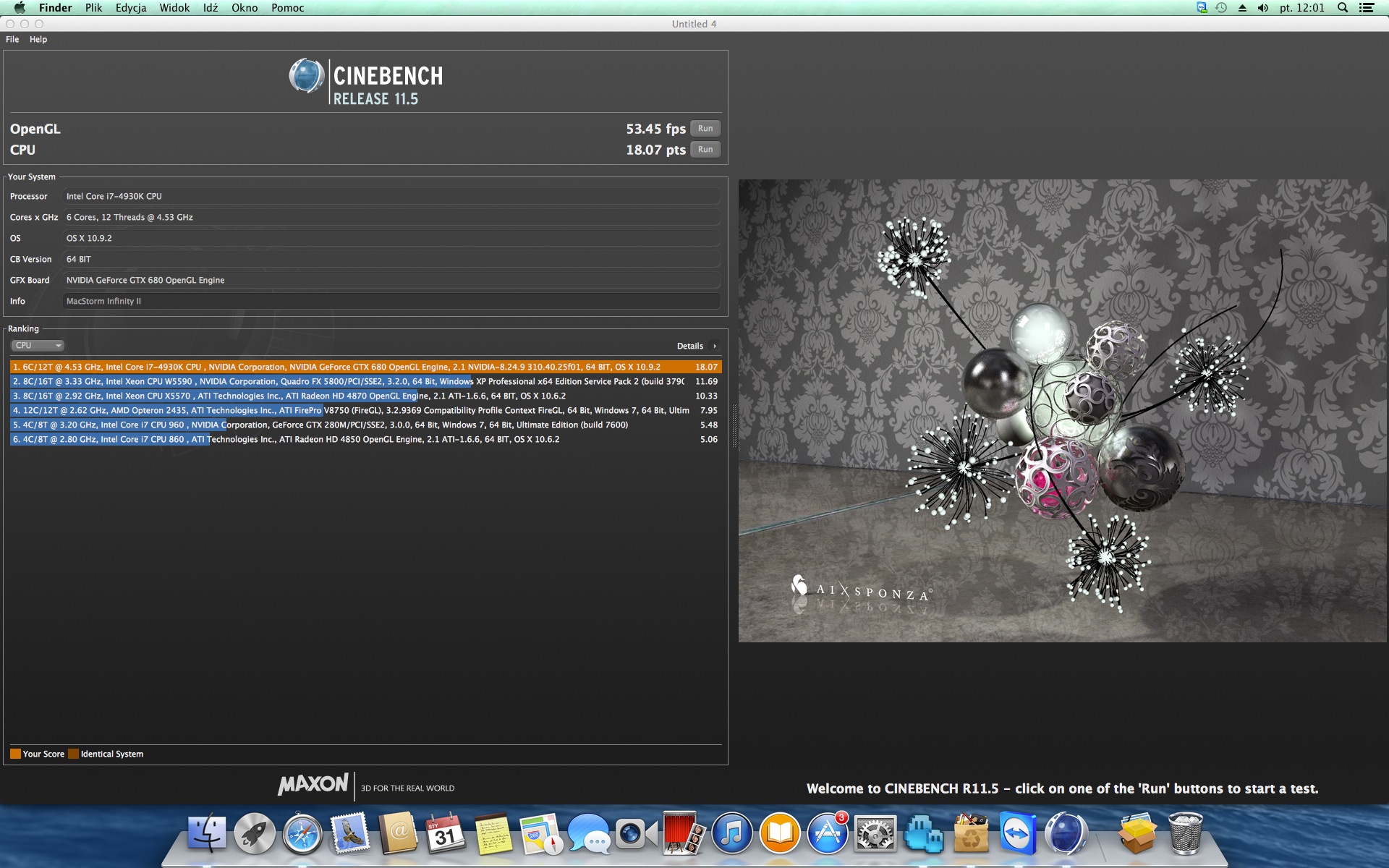Open the yellow box stack in dock

1137,834
